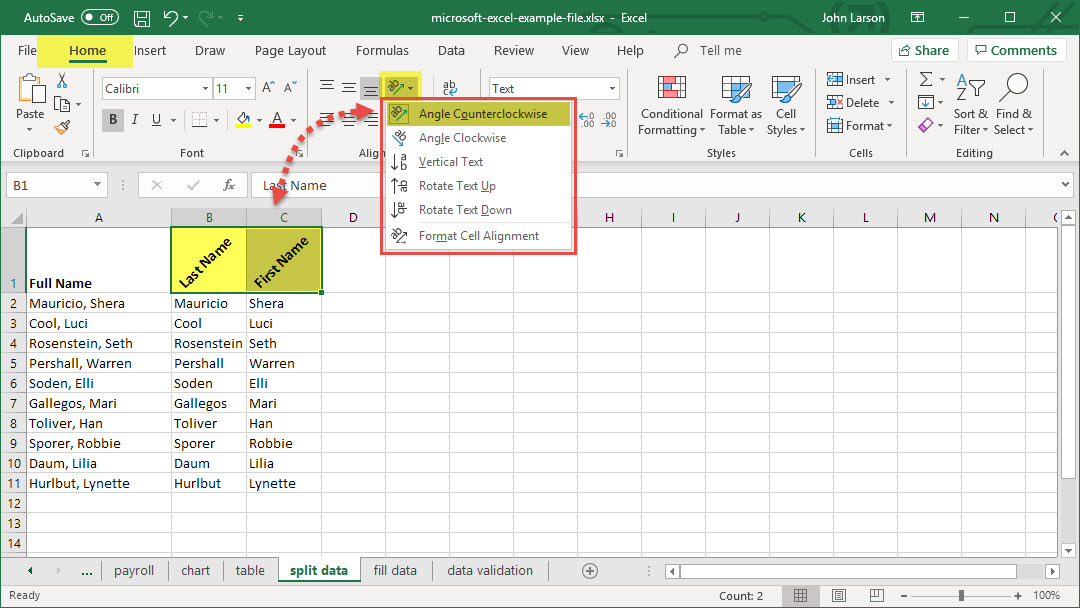Click the Format Painter brush icon
The width and height of the screenshot is (1080, 608).
(62, 127)
